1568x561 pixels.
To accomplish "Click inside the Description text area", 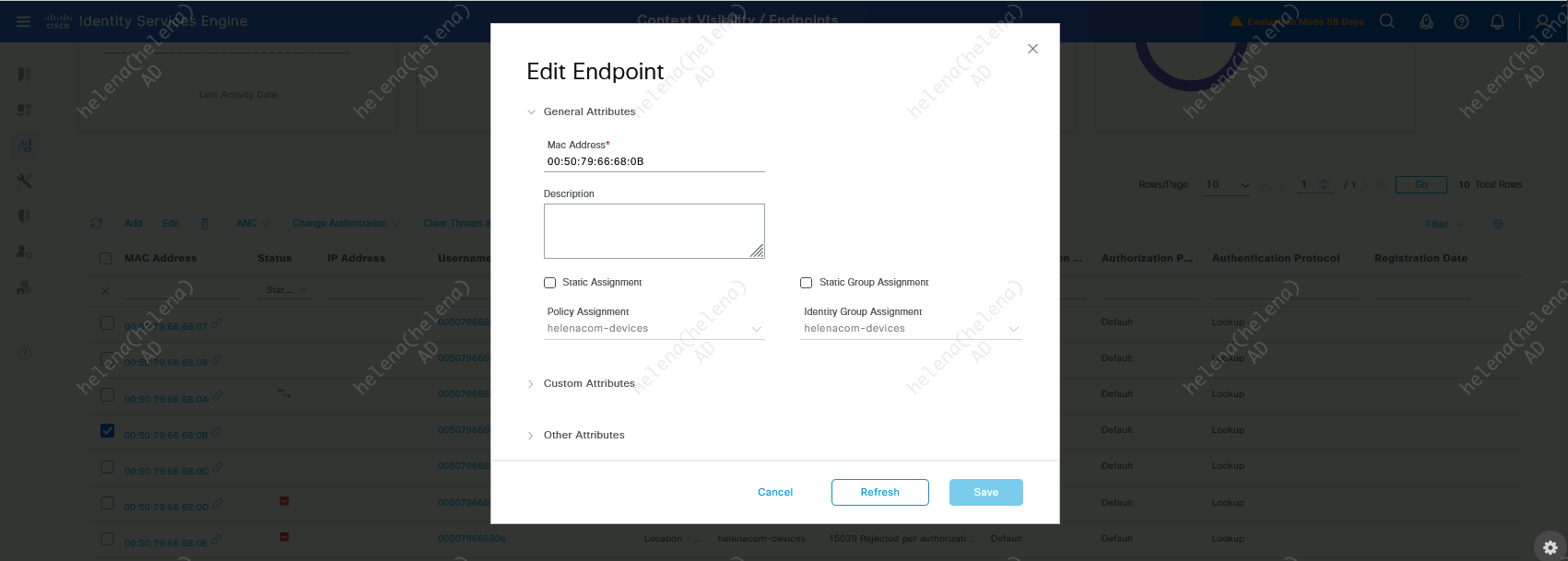I will (654, 230).
